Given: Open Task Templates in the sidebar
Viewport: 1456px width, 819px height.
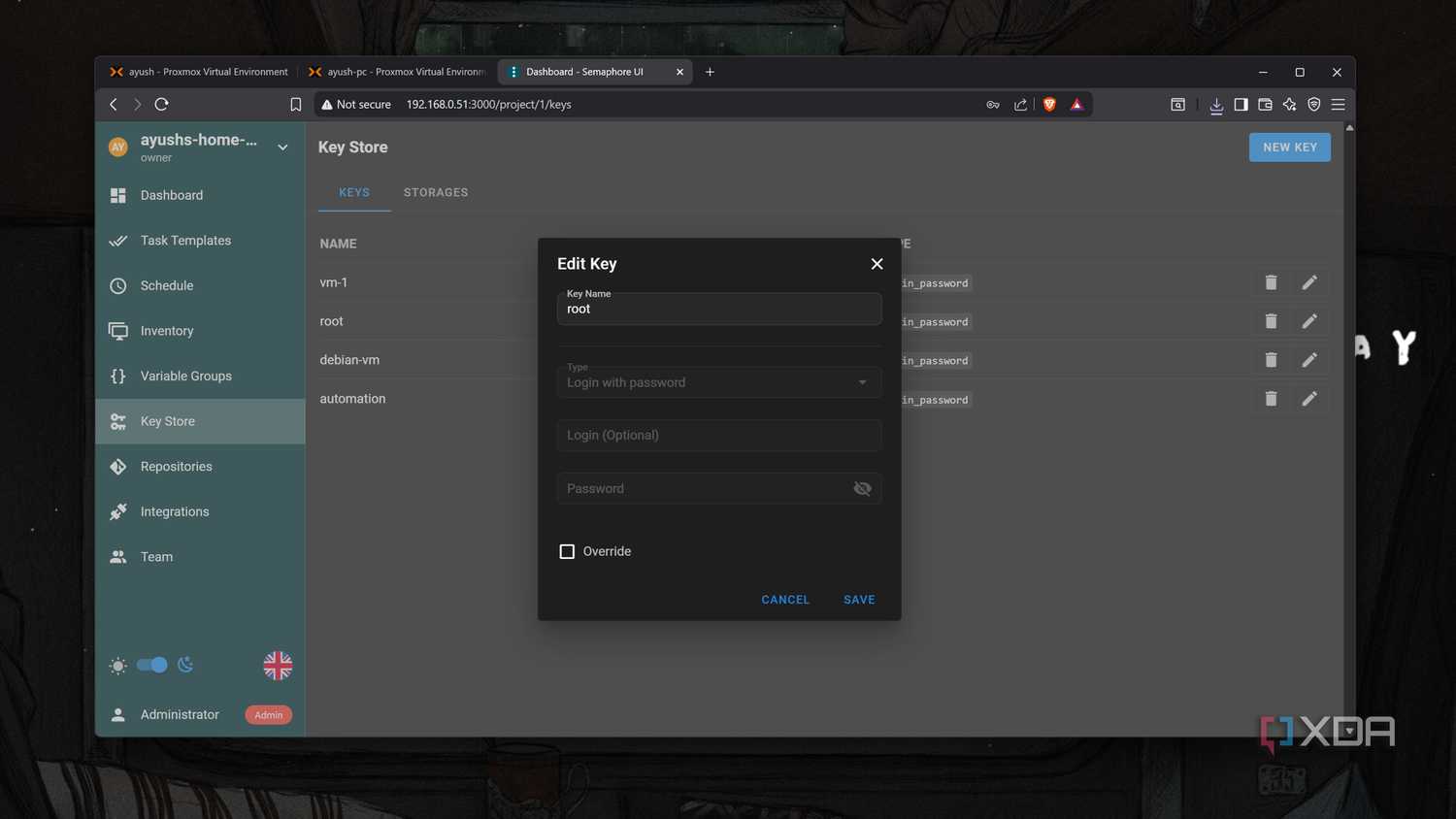Looking at the screenshot, I should point(200,241).
